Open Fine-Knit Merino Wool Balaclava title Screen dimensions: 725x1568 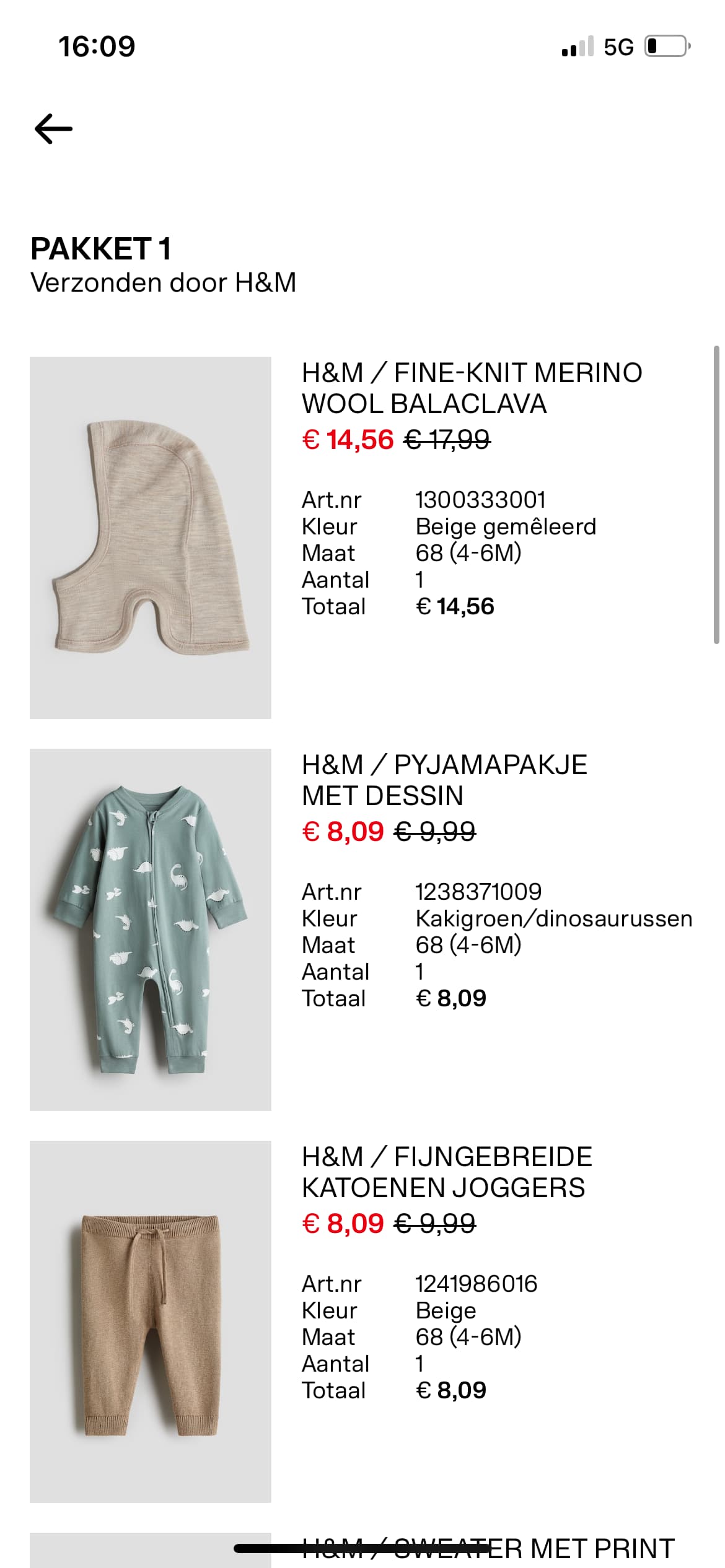pos(472,388)
